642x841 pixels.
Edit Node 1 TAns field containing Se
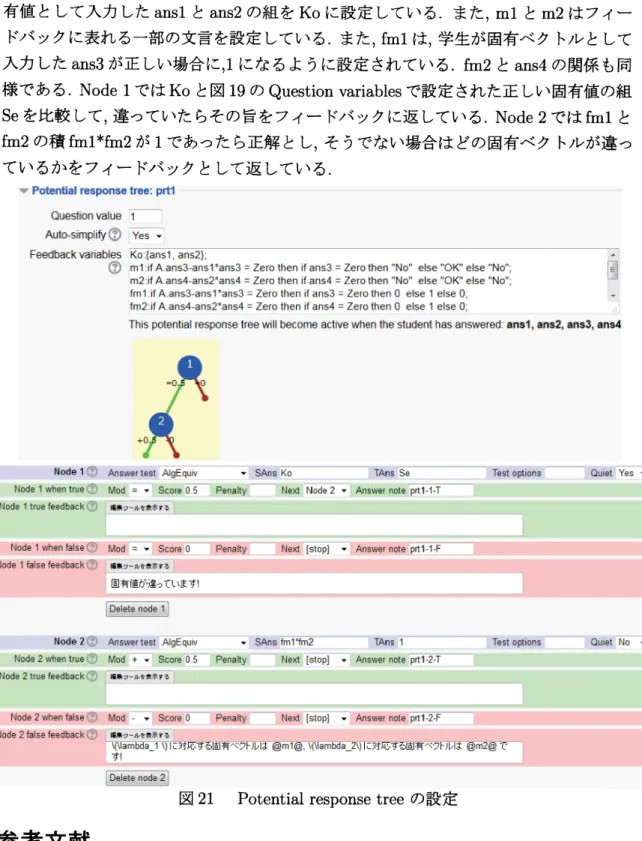441,473
